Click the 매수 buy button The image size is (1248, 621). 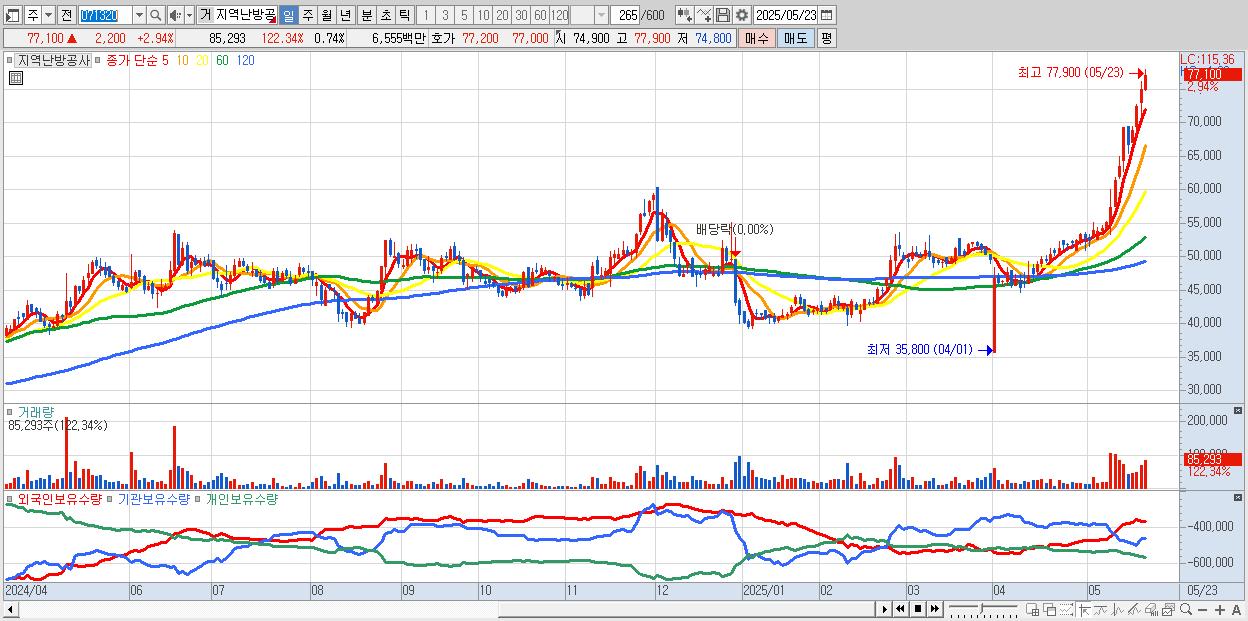click(756, 38)
